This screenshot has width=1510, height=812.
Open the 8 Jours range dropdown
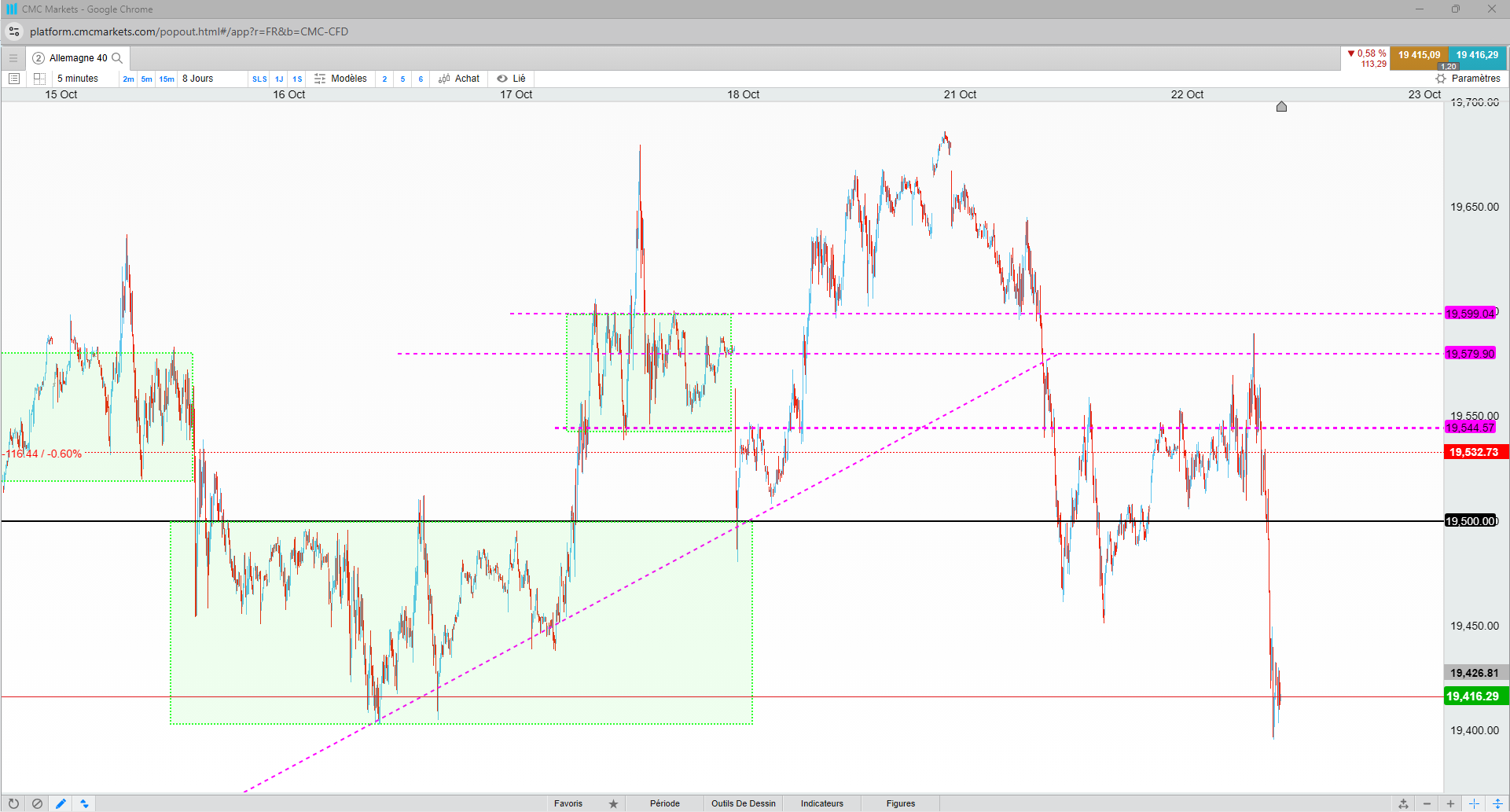click(x=212, y=79)
